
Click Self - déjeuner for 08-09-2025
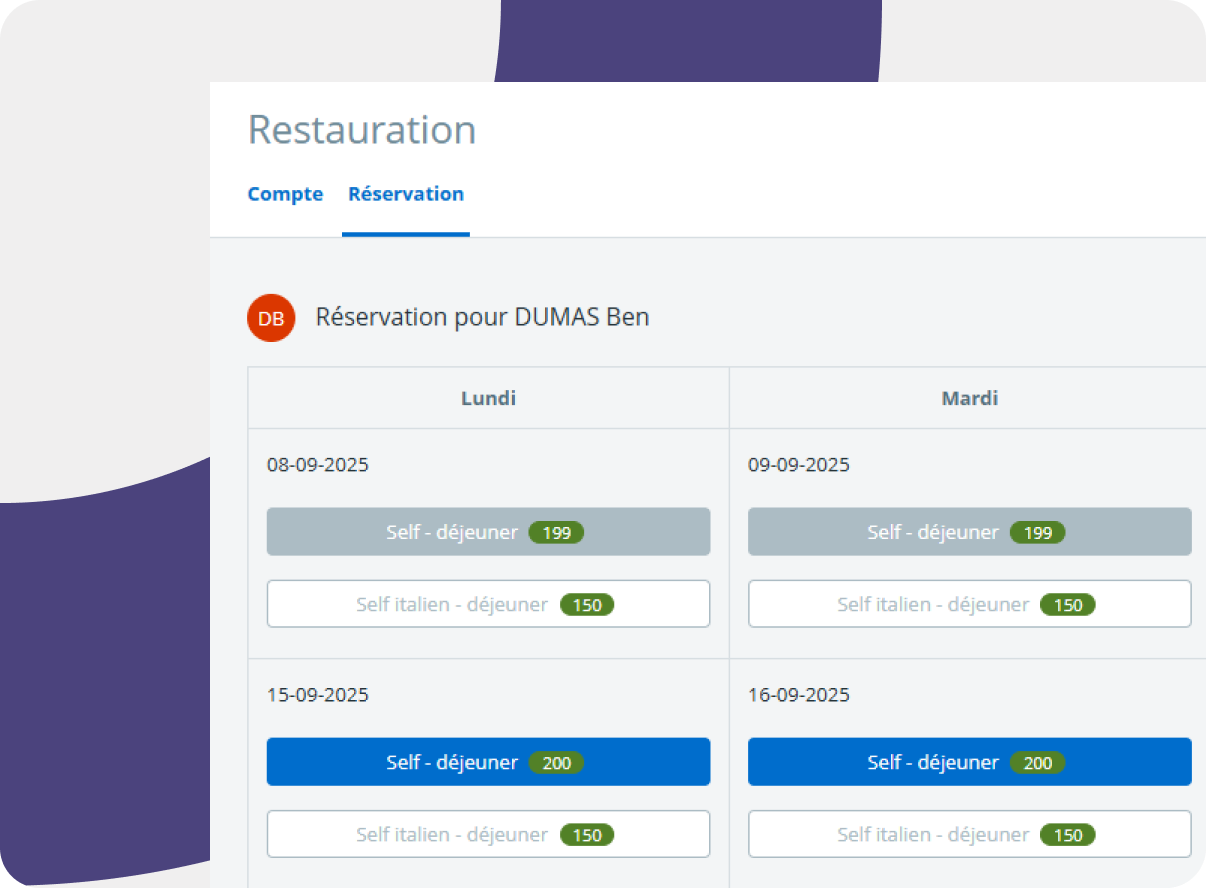(488, 532)
